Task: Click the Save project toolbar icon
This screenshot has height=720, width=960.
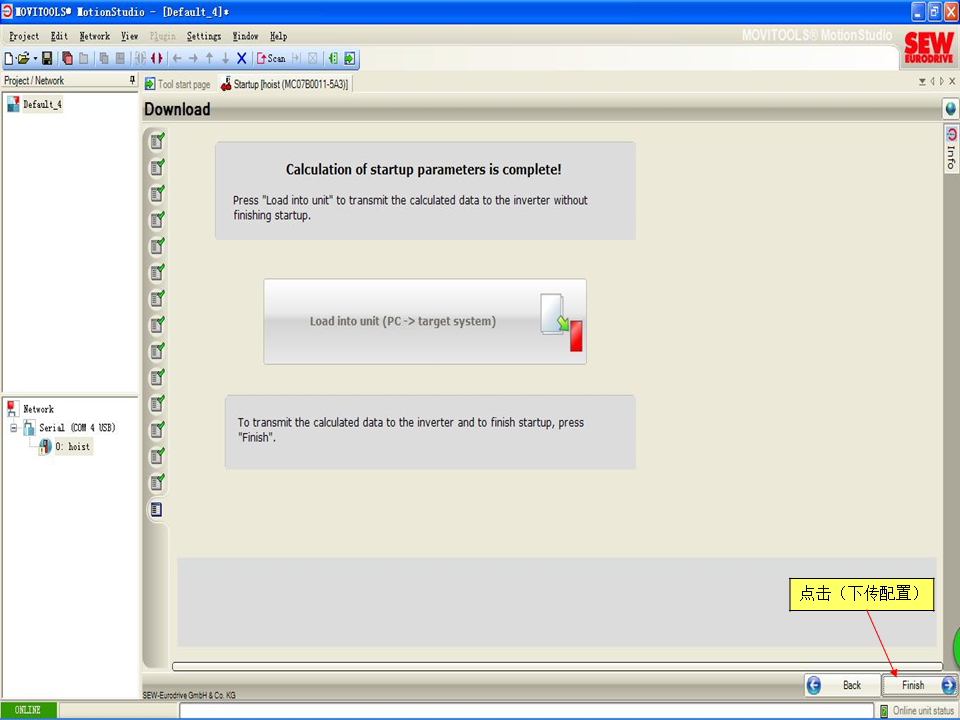Action: click(47, 59)
